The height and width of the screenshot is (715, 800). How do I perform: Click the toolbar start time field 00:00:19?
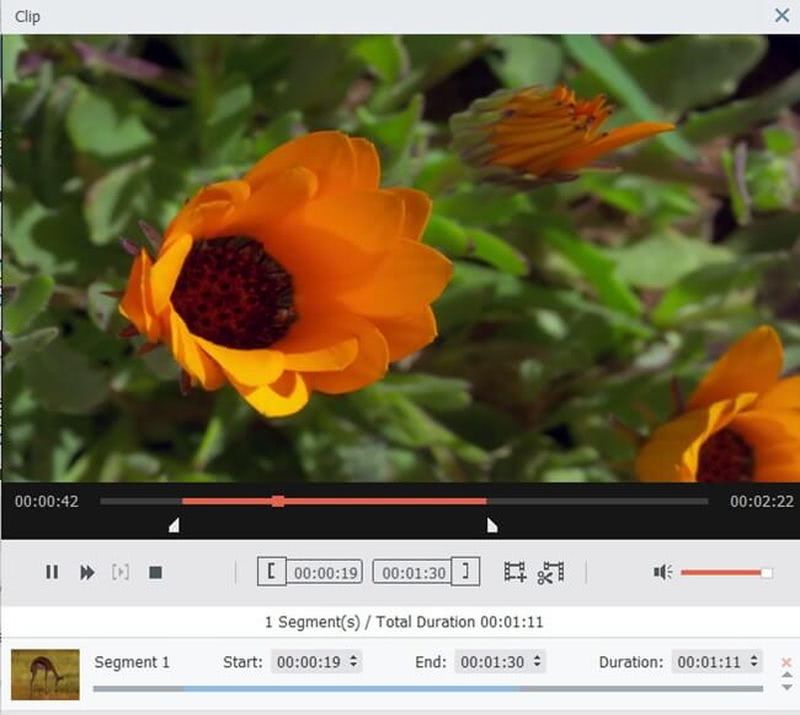click(325, 573)
